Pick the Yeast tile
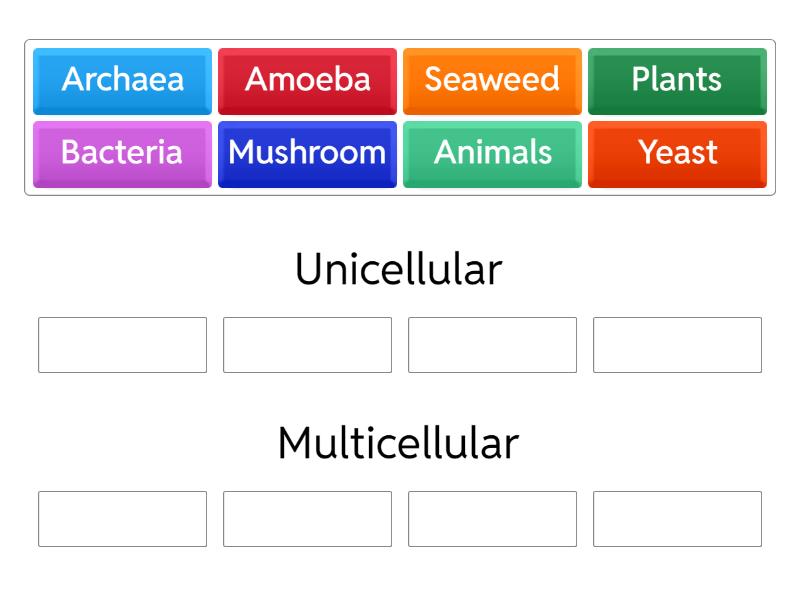Image resolution: width=800 pixels, height=600 pixels. tap(677, 153)
